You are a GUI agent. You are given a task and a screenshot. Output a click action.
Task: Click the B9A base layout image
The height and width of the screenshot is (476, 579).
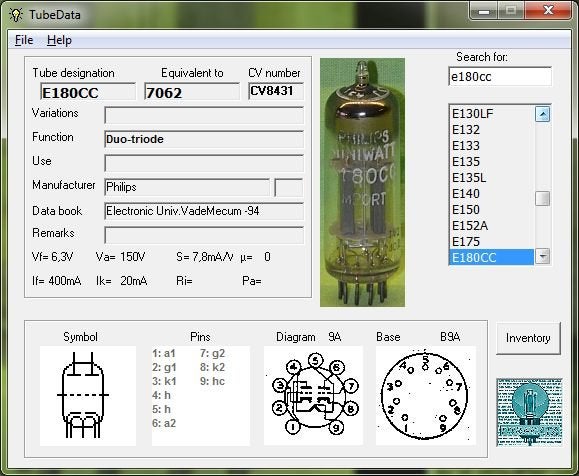pyautogui.click(x=425, y=395)
